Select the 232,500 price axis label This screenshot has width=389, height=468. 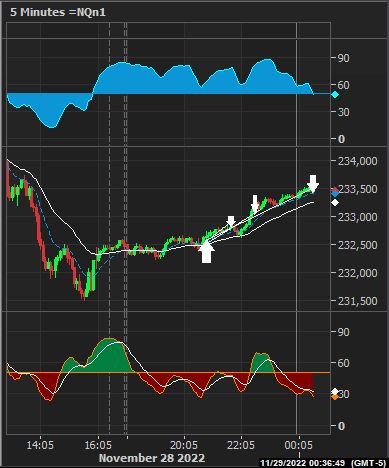[x=358, y=245]
